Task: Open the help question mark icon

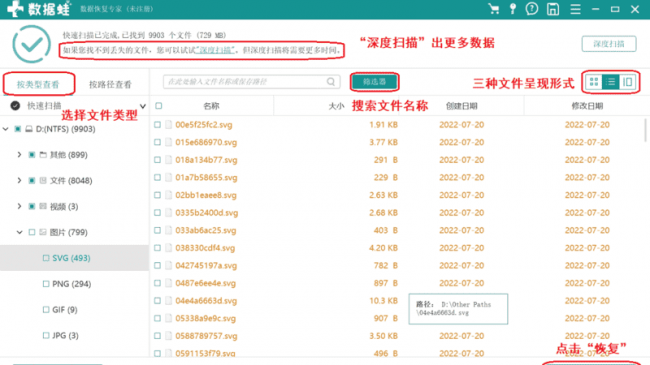Action: (x=532, y=9)
